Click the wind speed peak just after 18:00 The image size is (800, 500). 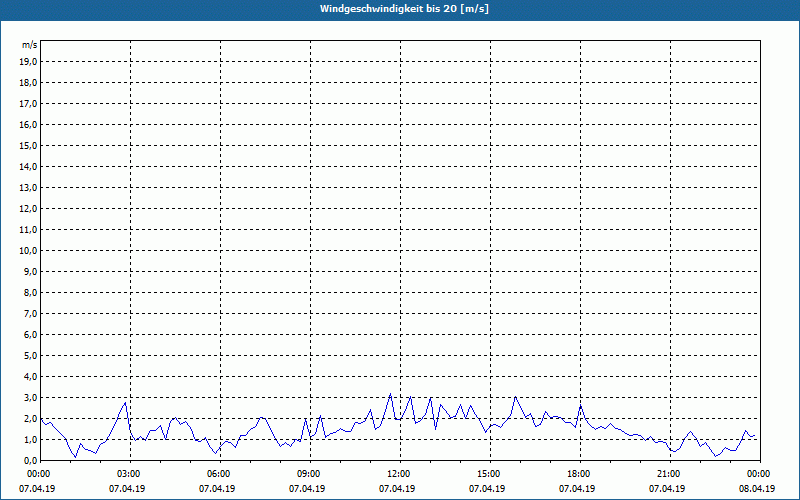(581, 405)
